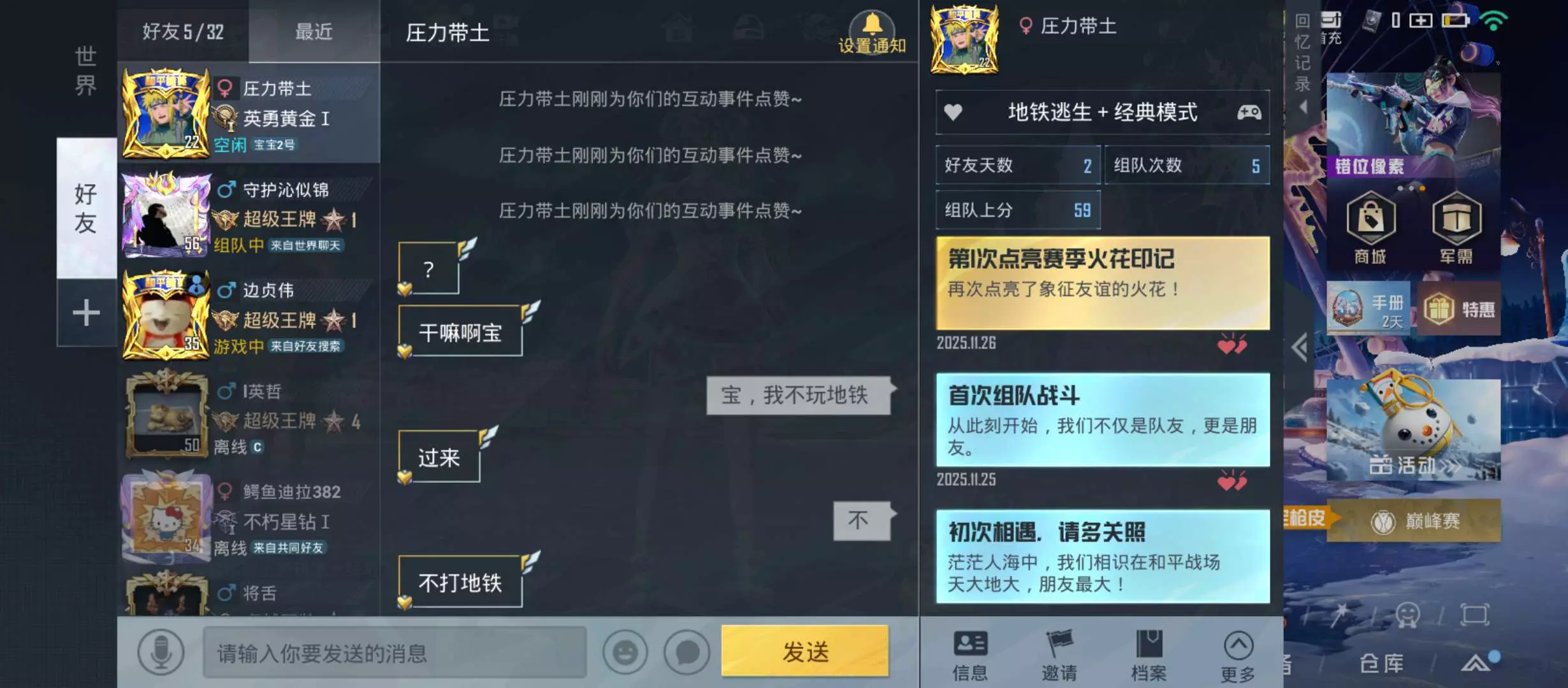Like the 首次组队战斗 memory hearts
This screenshot has height=688, width=1568.
pos(1231,481)
